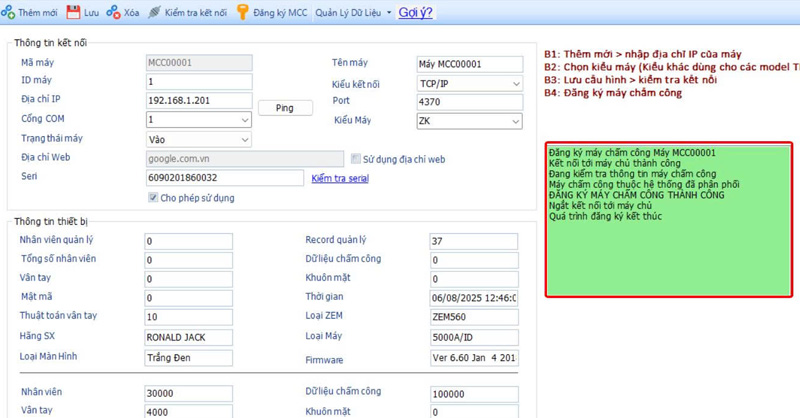The height and width of the screenshot is (418, 800).
Task: Click the Kiểm tra kết nối plug icon
Action: pos(154,12)
